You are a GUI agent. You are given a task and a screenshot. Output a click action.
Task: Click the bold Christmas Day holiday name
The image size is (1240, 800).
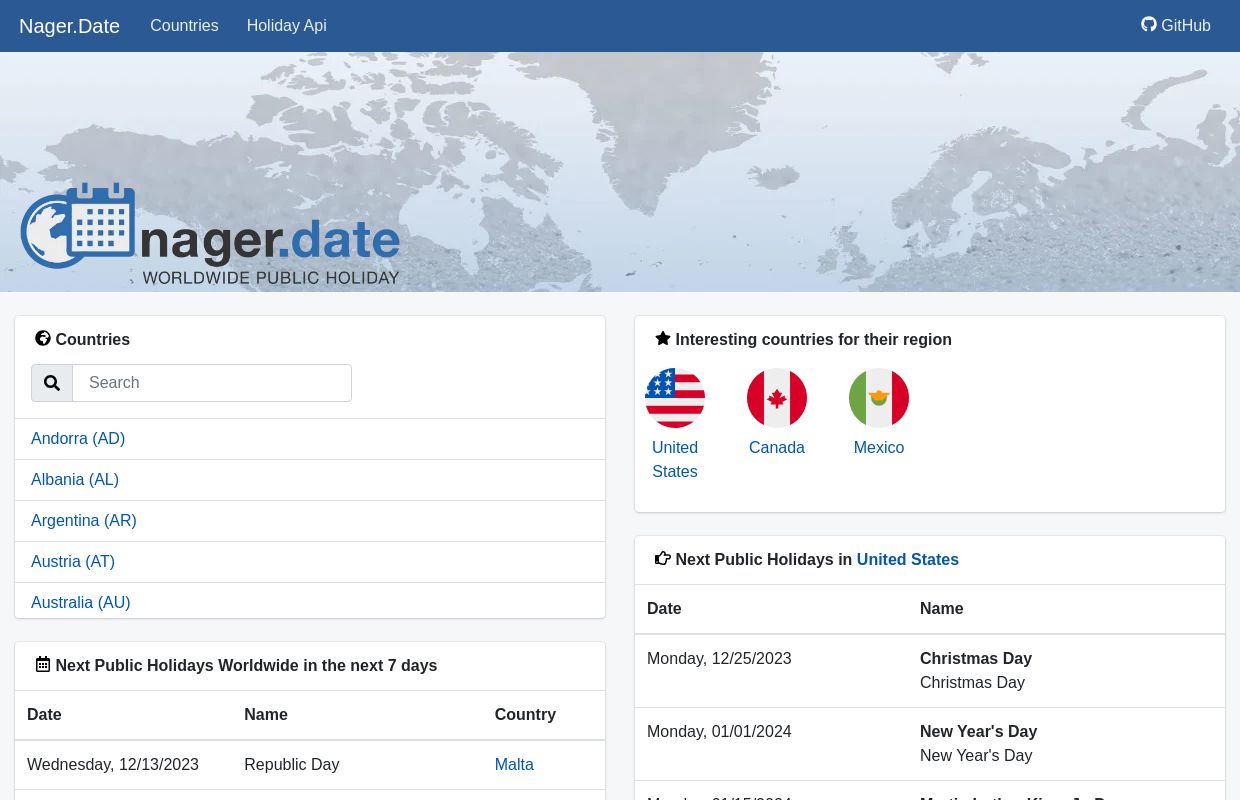(976, 659)
